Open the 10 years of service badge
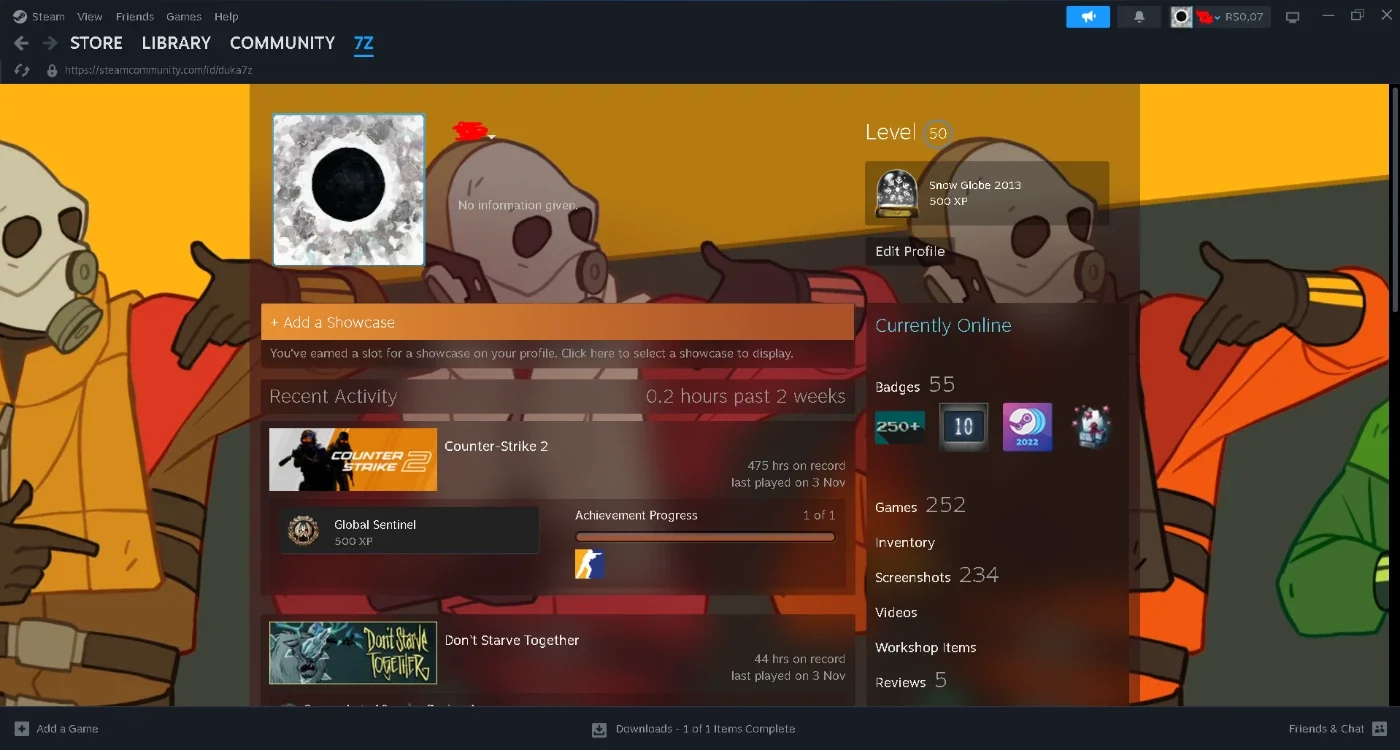Viewport: 1400px width, 750px height. tap(963, 427)
